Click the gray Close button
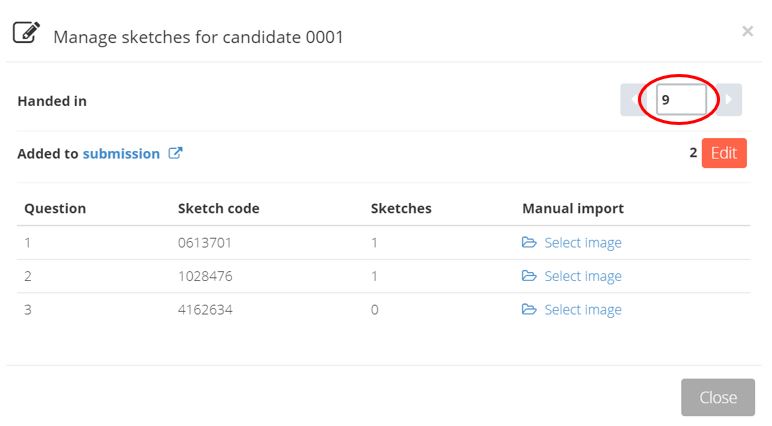The width and height of the screenshot is (772, 426). [x=718, y=397]
